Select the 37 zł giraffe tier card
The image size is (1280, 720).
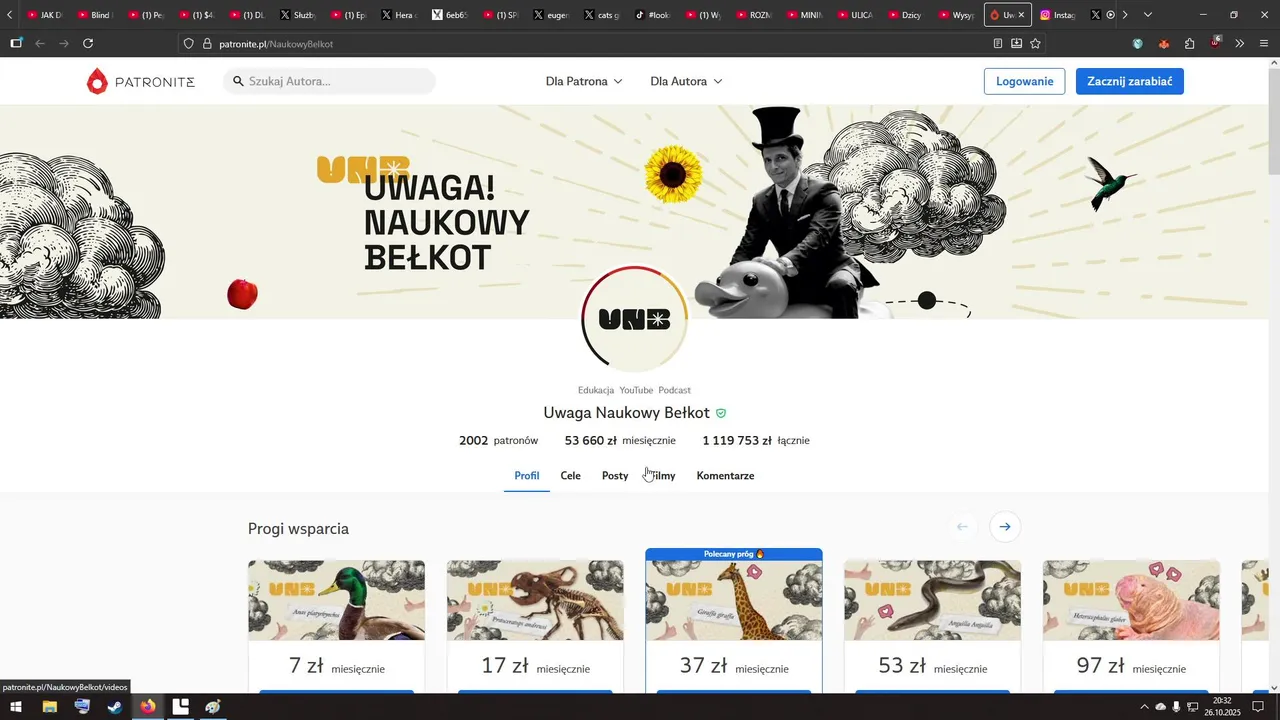tap(734, 620)
